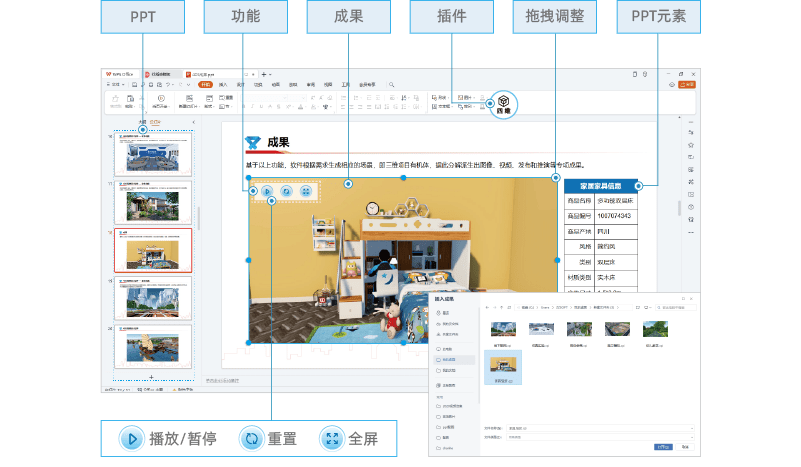
Task: Add a new slide with the plus icon
Action: pos(150,376)
